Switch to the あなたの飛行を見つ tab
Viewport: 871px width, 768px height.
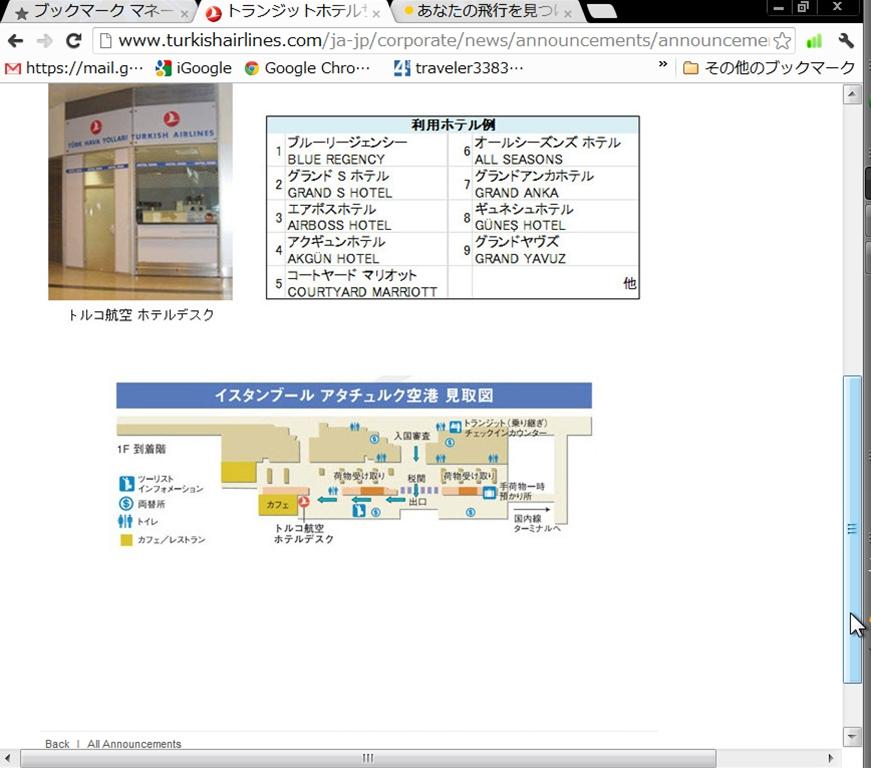pyautogui.click(x=480, y=13)
